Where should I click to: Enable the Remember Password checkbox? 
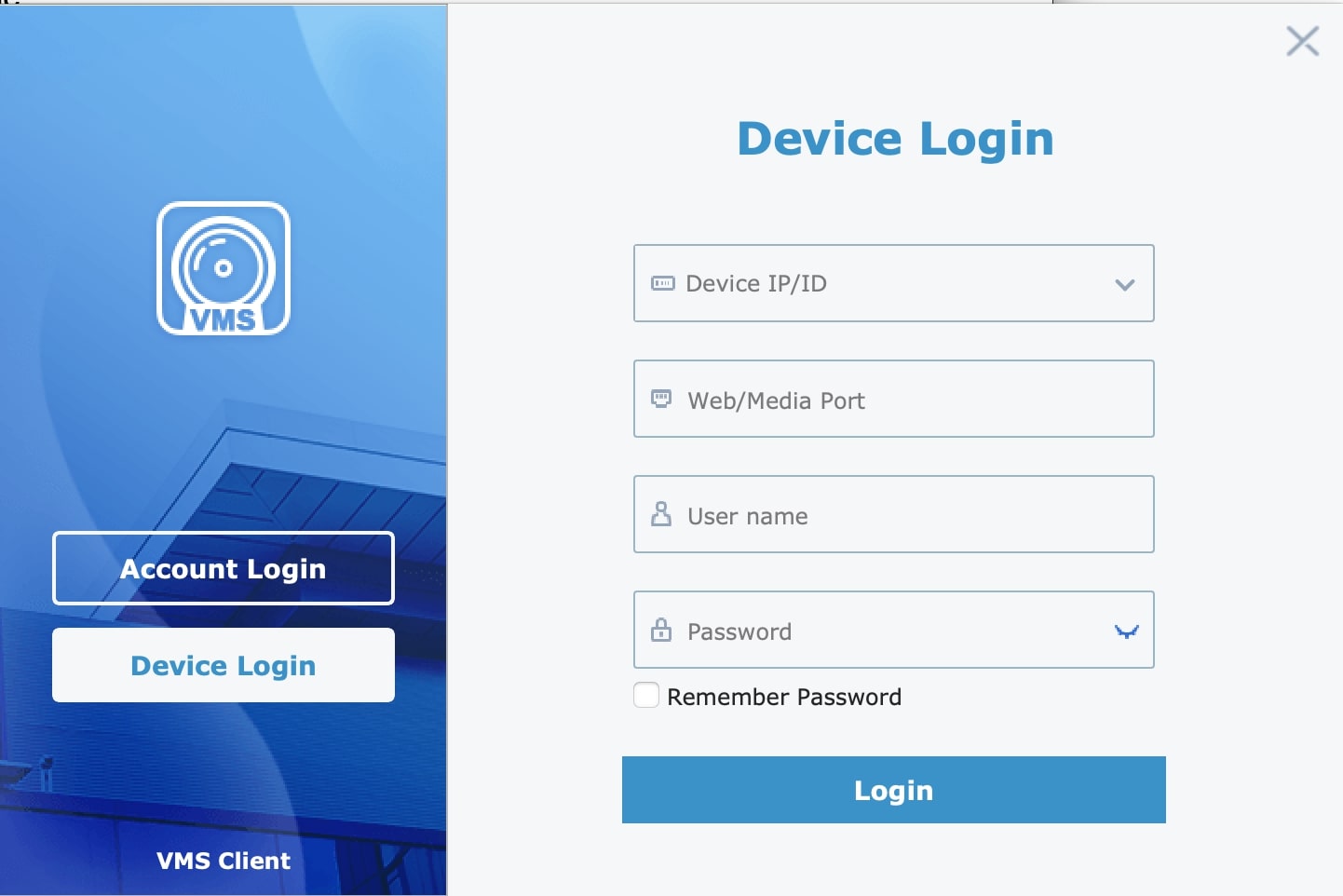tap(646, 696)
